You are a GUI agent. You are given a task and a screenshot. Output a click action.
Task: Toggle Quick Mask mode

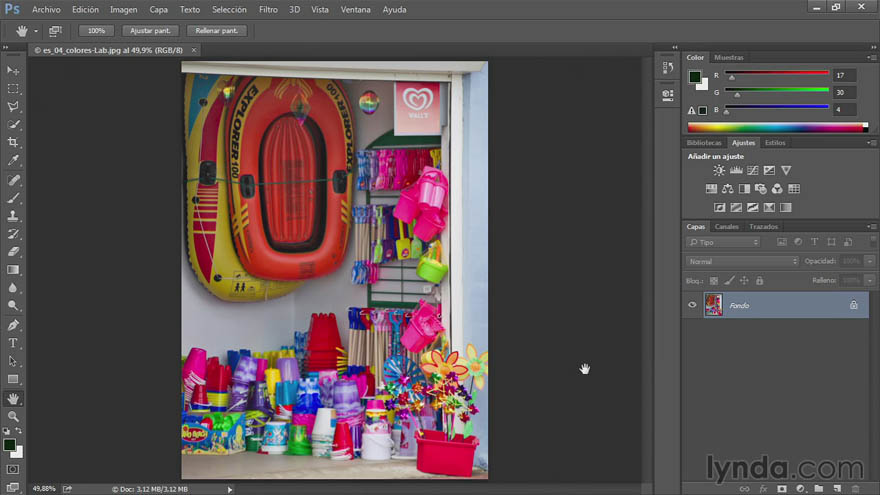pyautogui.click(x=13, y=469)
